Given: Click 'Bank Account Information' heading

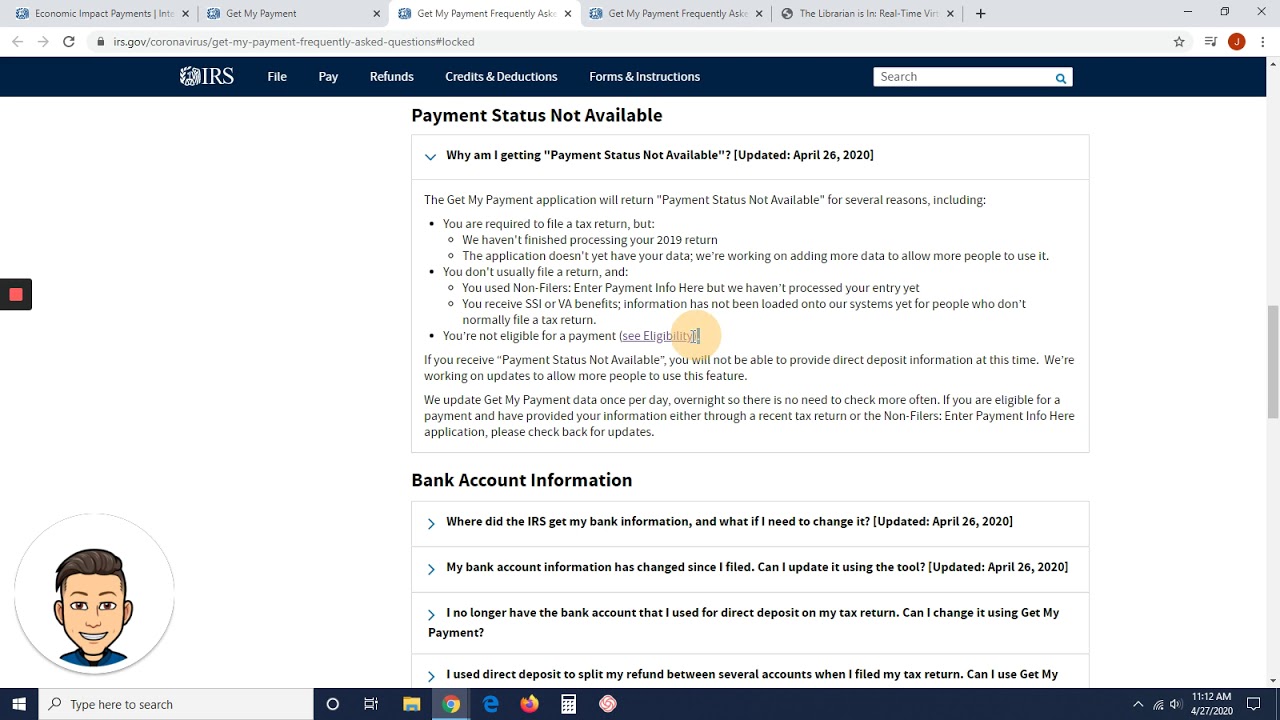Looking at the screenshot, I should [521, 480].
